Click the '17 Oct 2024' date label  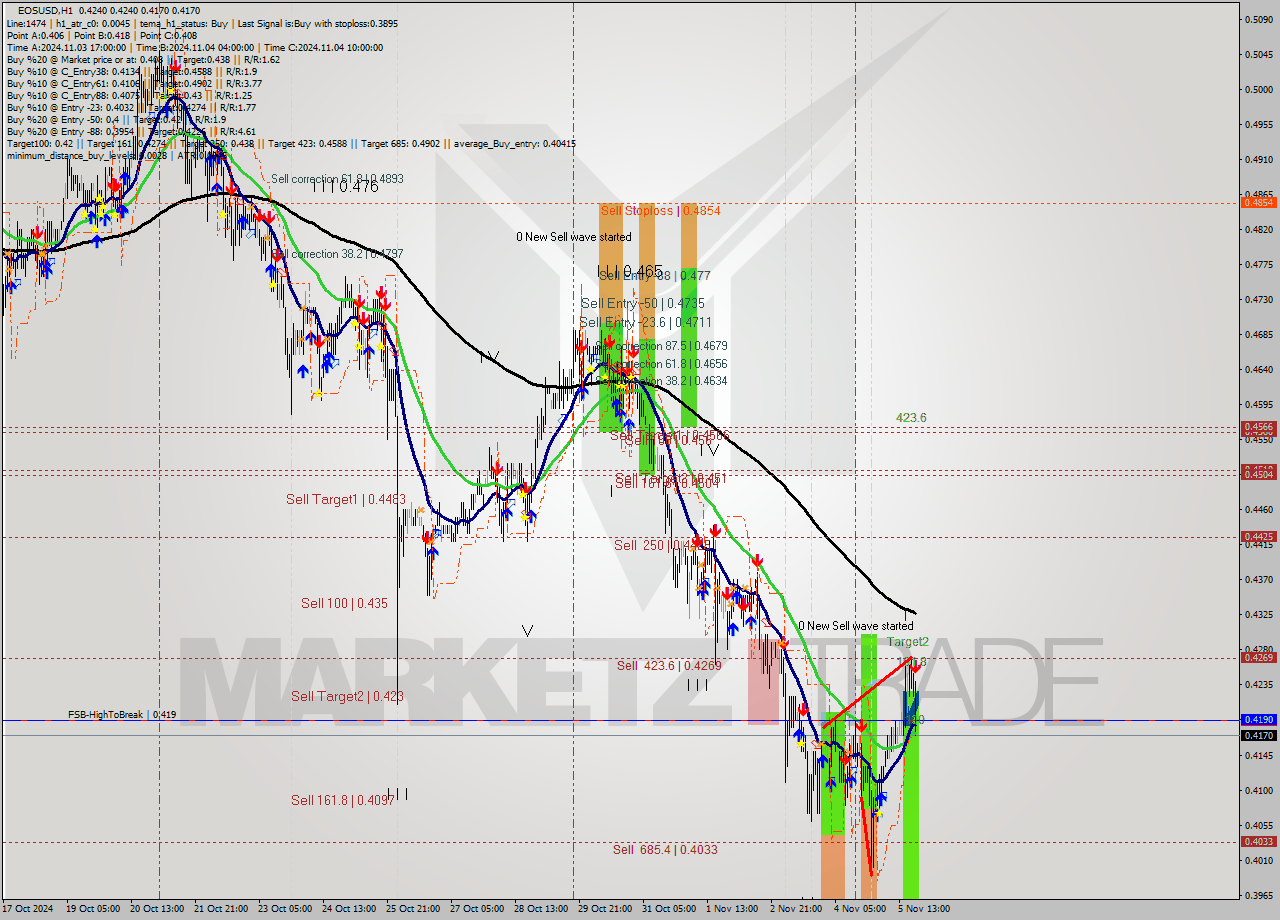click(x=28, y=909)
